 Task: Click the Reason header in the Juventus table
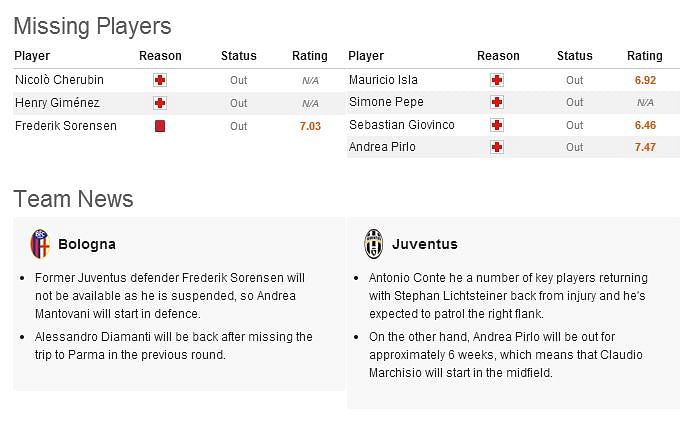click(x=498, y=56)
